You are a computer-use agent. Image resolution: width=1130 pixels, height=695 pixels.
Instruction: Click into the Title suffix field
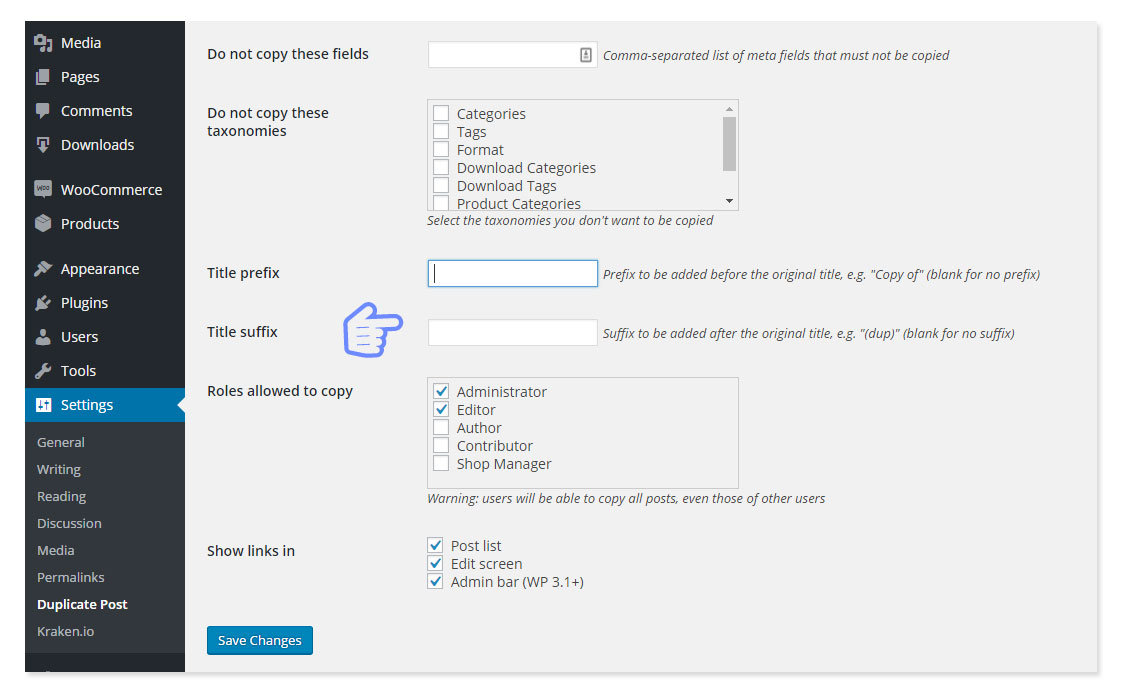coord(512,332)
